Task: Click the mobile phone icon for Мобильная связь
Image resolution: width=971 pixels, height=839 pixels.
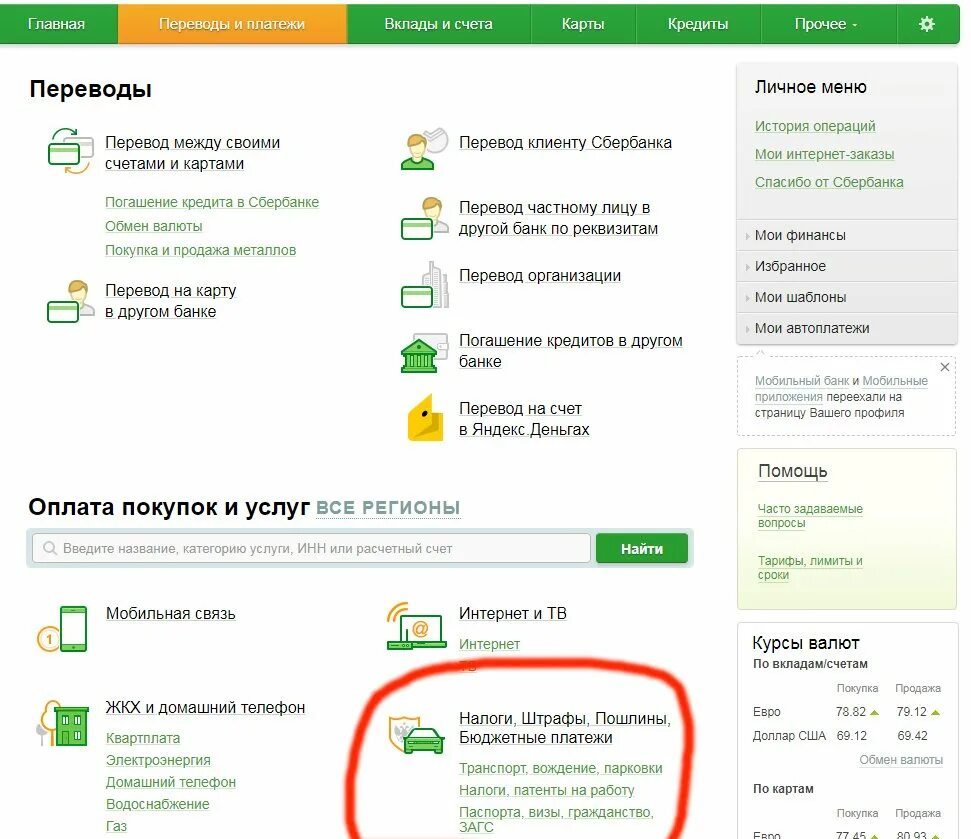Action: click(63, 628)
